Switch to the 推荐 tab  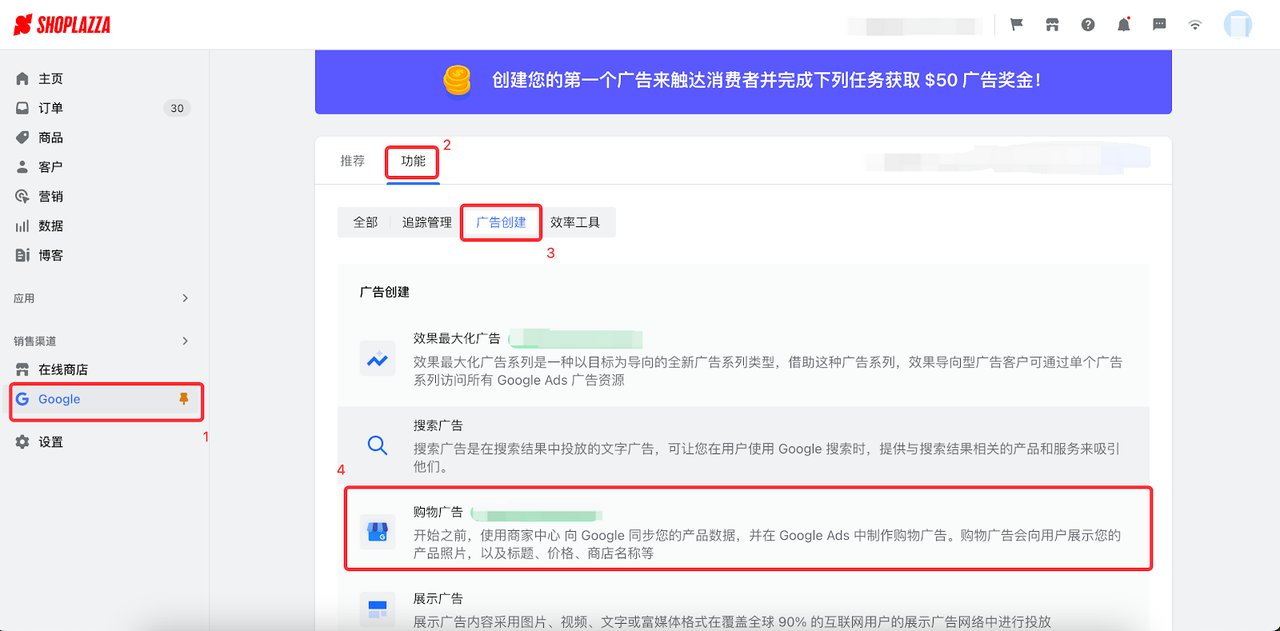pos(352,160)
